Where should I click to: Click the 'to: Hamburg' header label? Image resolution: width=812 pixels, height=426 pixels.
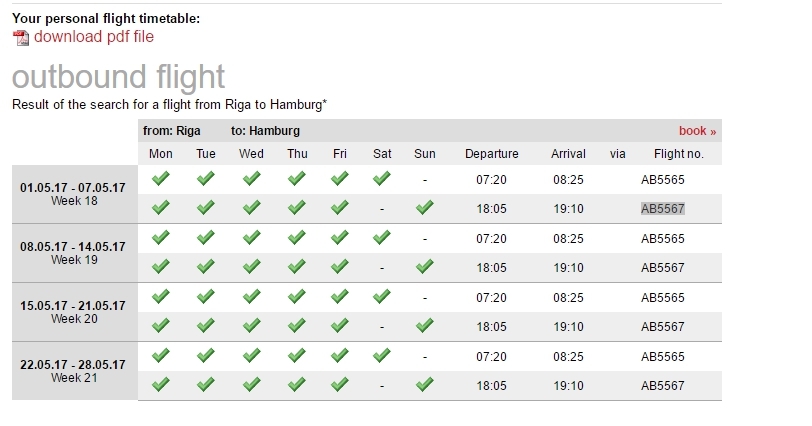click(x=265, y=131)
